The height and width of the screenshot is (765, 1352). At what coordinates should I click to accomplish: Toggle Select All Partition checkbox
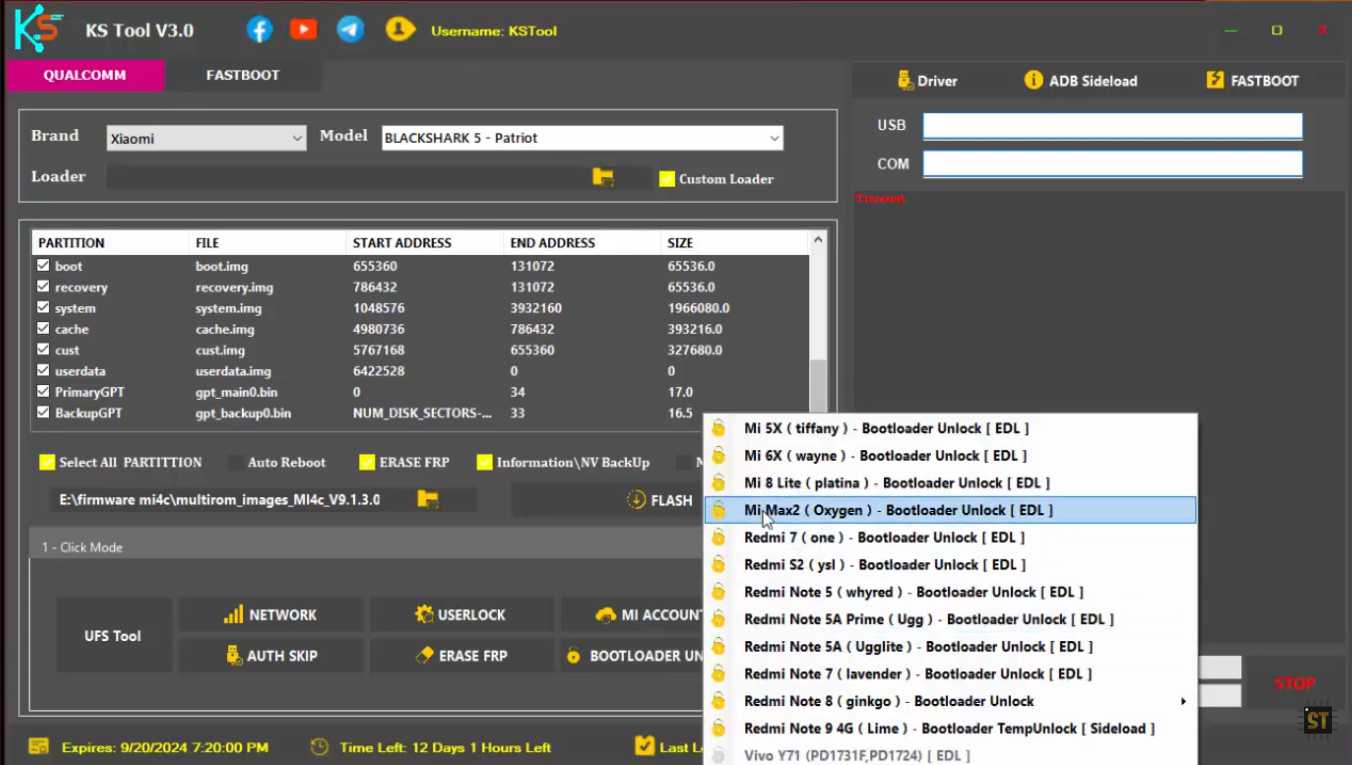tap(47, 463)
